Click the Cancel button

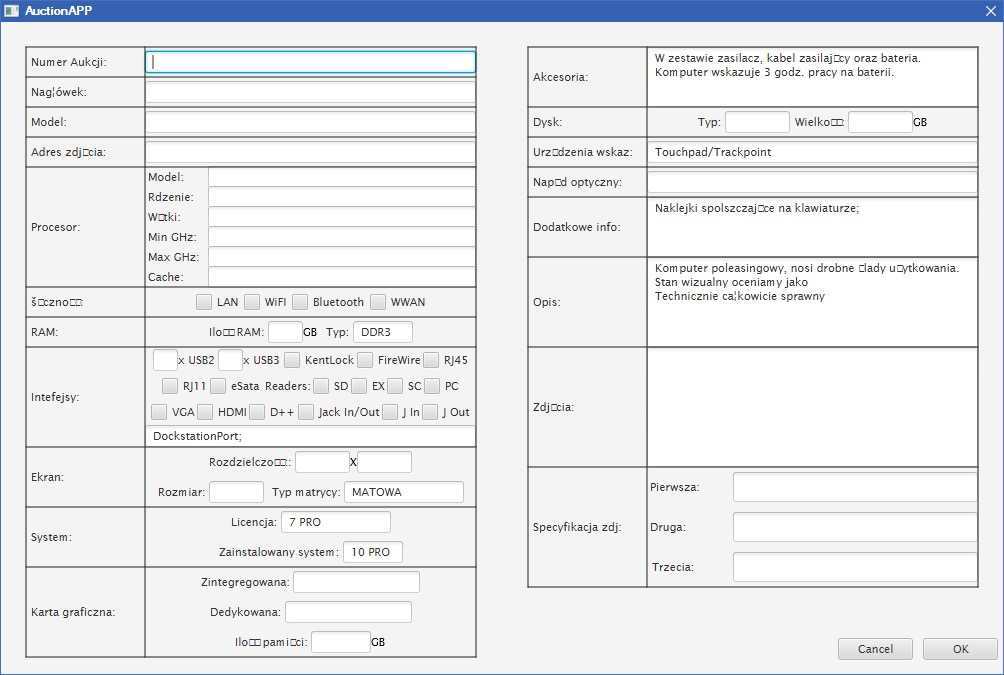tap(875, 649)
